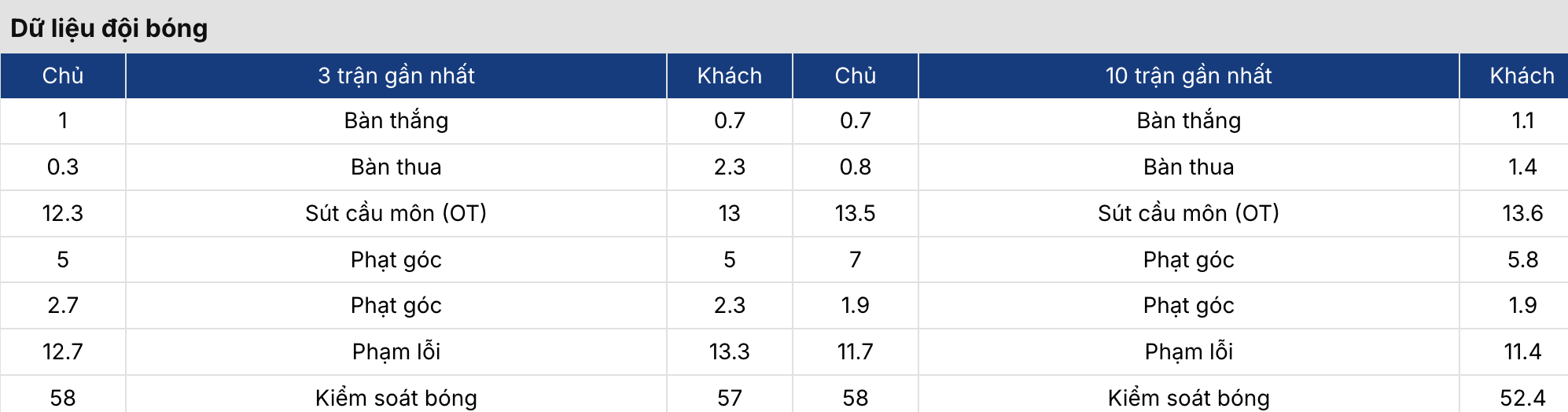Click the "Dữ liệu đội bóng" section title
Image resolution: width=1568 pixels, height=412 pixels.
pyautogui.click(x=109, y=28)
